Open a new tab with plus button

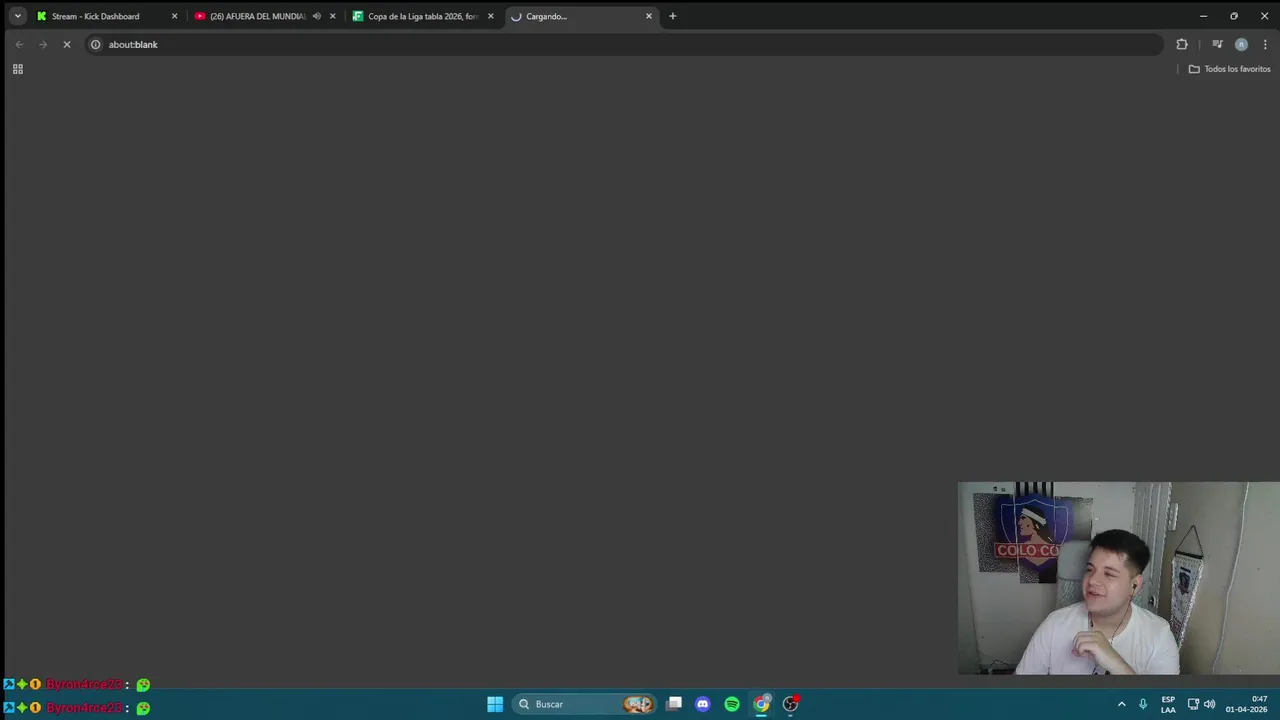672,16
